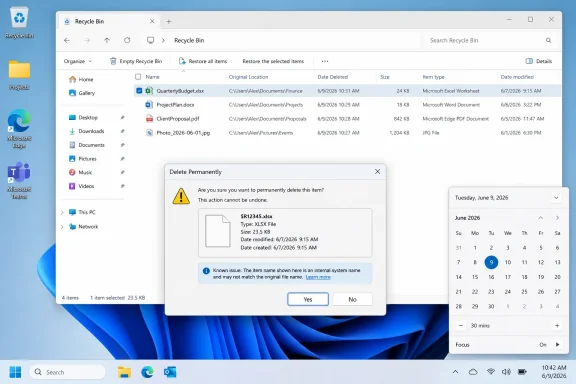Open Music in navigation pane
Image resolution: width=576 pixels, height=384 pixels.
click(x=80, y=172)
